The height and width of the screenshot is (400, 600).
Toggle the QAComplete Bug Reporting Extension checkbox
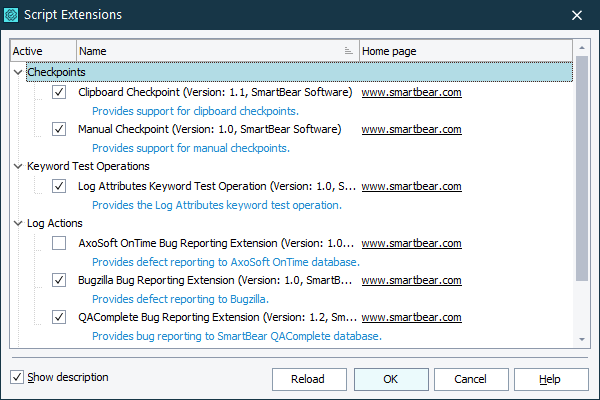[x=59, y=318]
